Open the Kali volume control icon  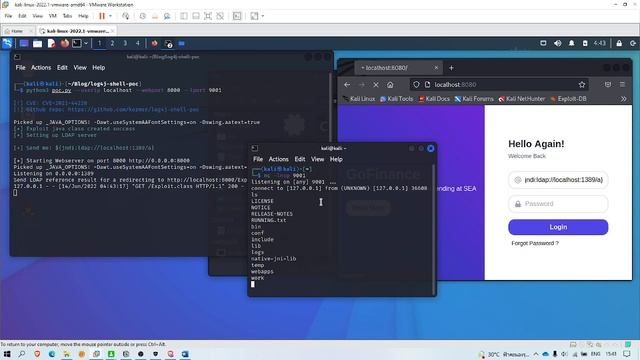[x=558, y=43]
